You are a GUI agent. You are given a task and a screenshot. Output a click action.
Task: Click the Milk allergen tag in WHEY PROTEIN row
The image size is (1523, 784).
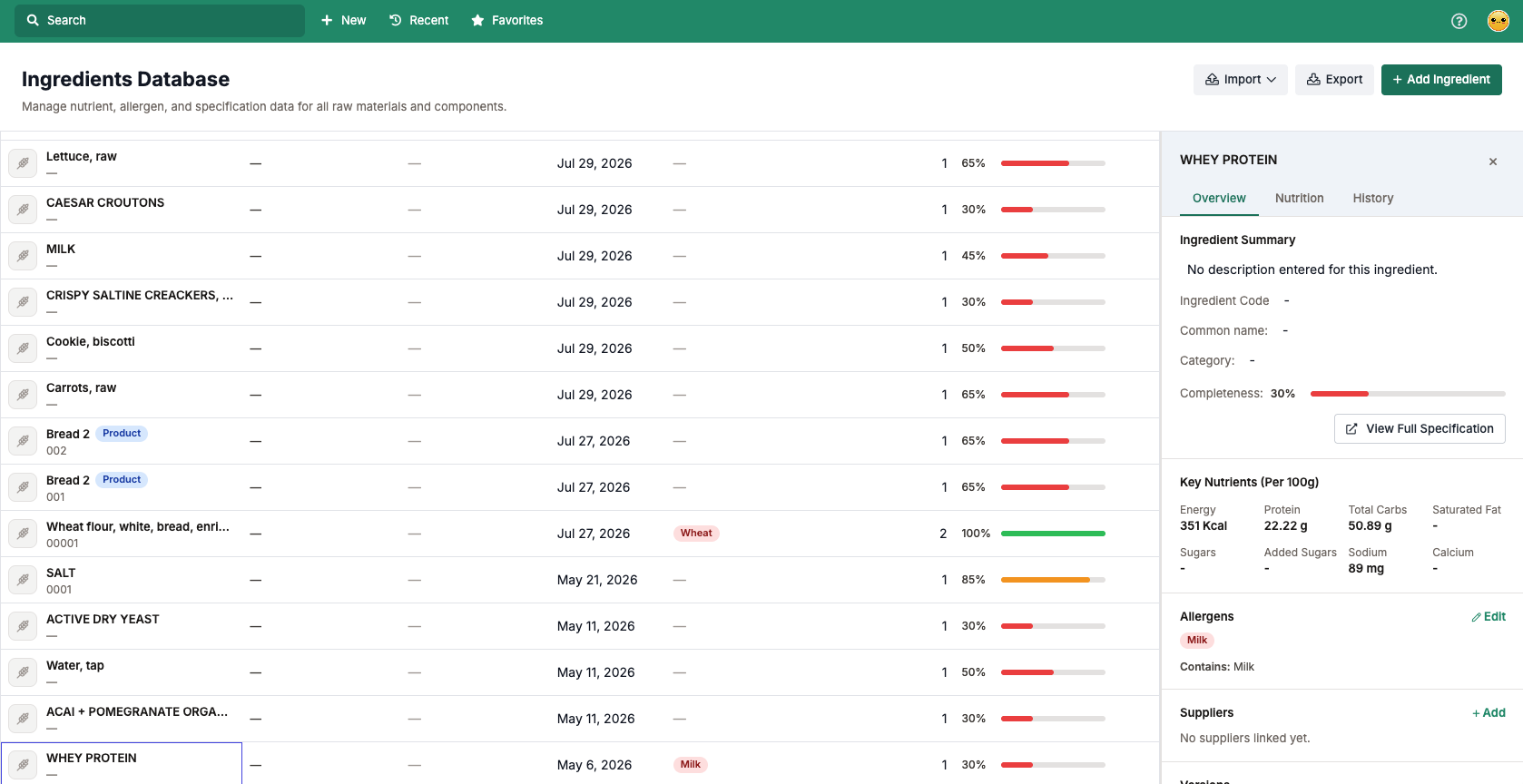click(691, 765)
